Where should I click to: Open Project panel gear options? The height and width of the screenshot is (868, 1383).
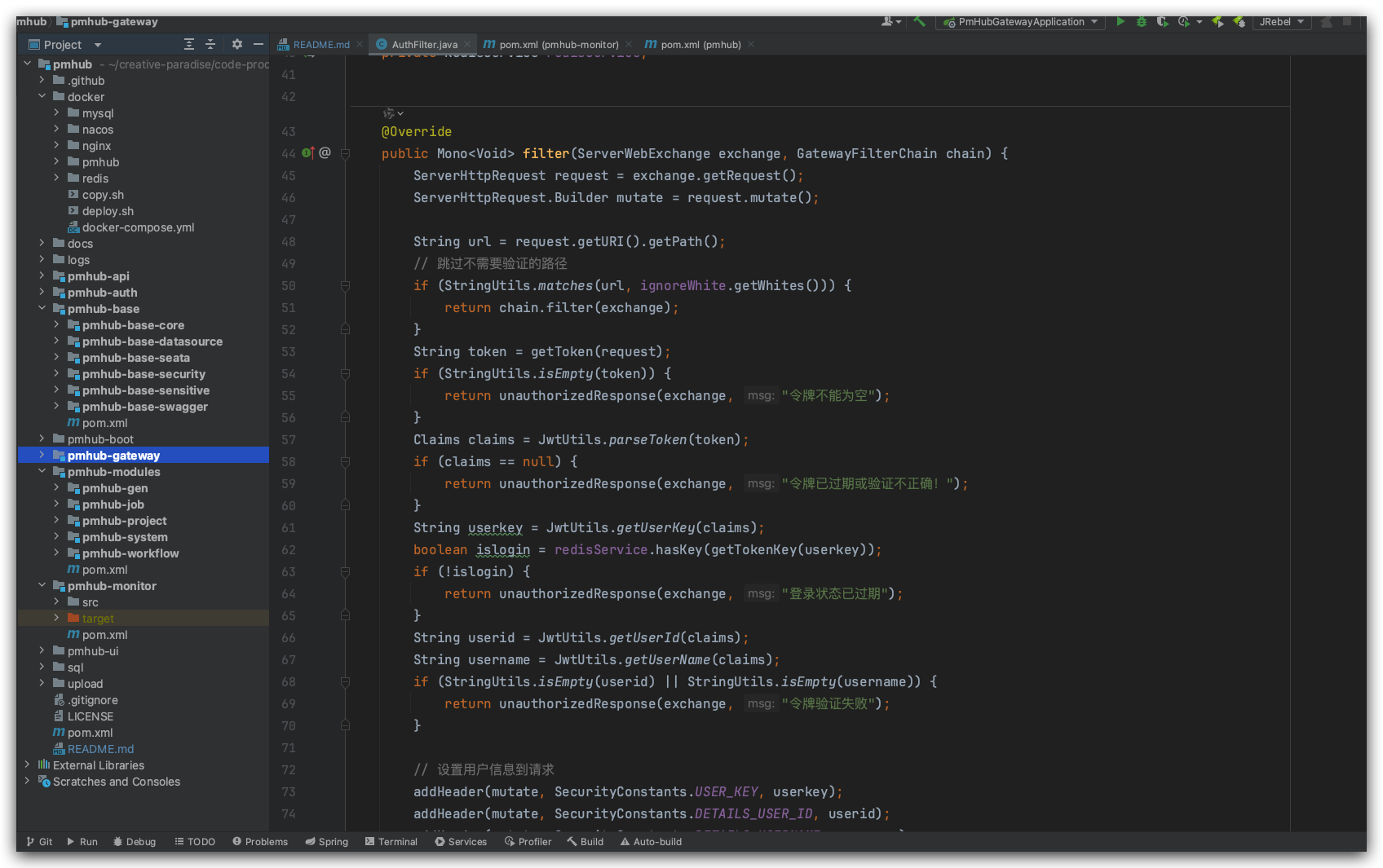point(237,45)
